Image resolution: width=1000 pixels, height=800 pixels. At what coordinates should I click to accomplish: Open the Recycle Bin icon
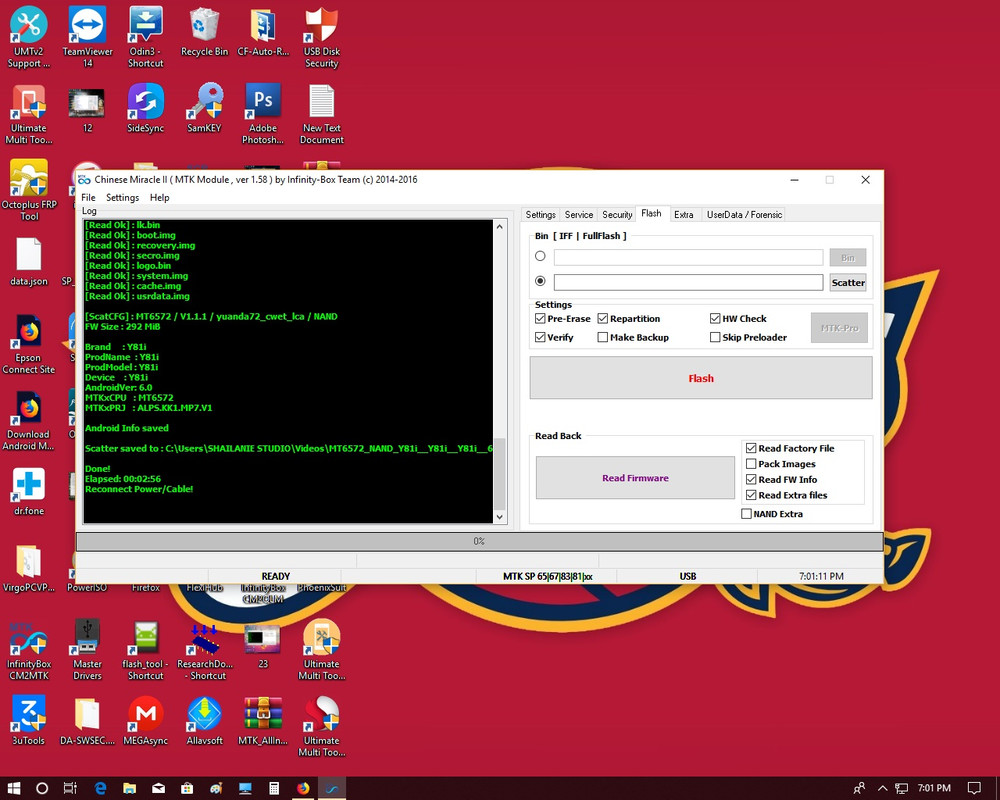point(204,32)
